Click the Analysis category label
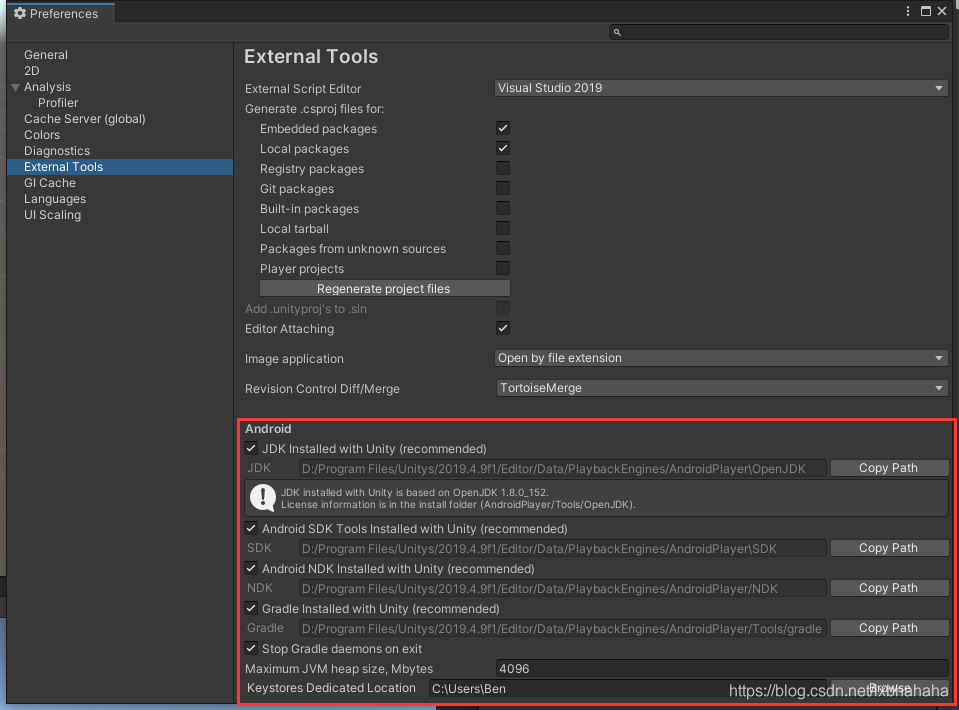Screen dimensions: 959x710 (48, 87)
